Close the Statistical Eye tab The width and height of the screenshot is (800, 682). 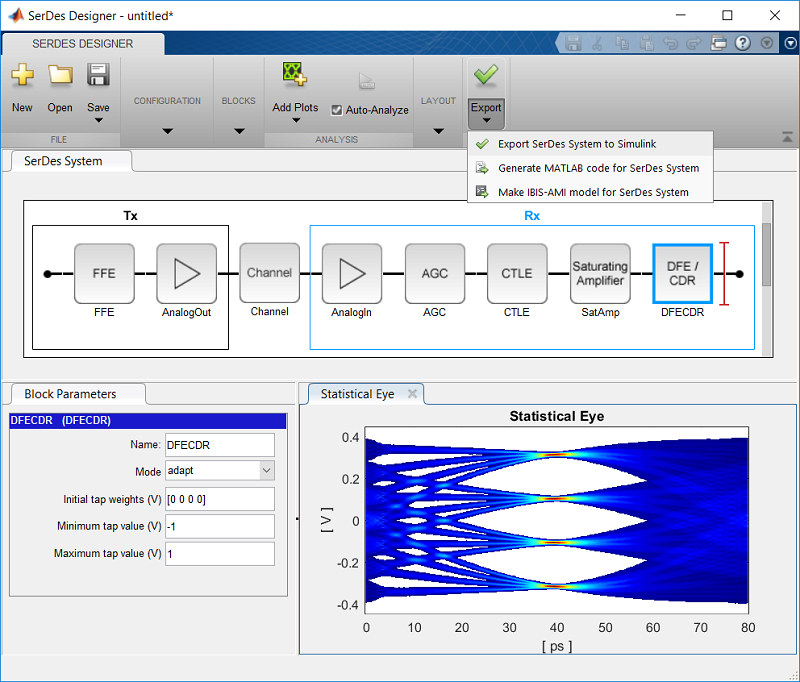[412, 393]
